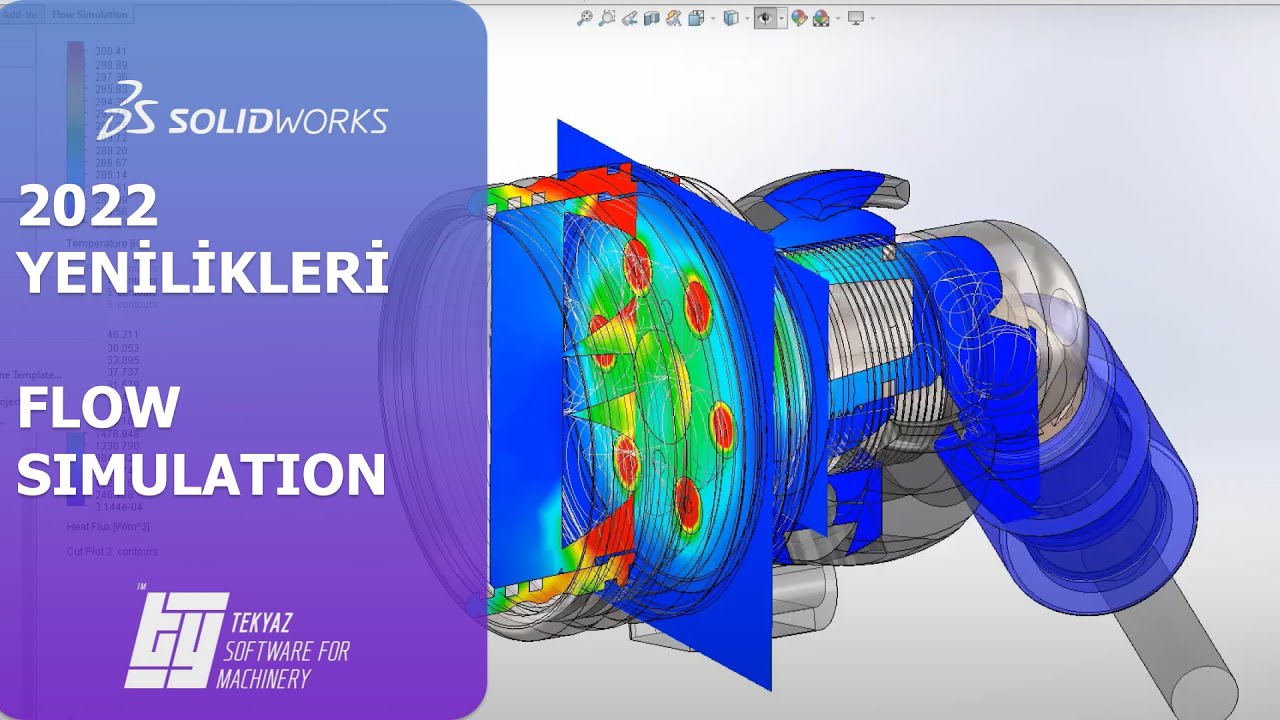
Task: Open the Display Style dropdown arrow
Action: pyautogui.click(x=747, y=18)
